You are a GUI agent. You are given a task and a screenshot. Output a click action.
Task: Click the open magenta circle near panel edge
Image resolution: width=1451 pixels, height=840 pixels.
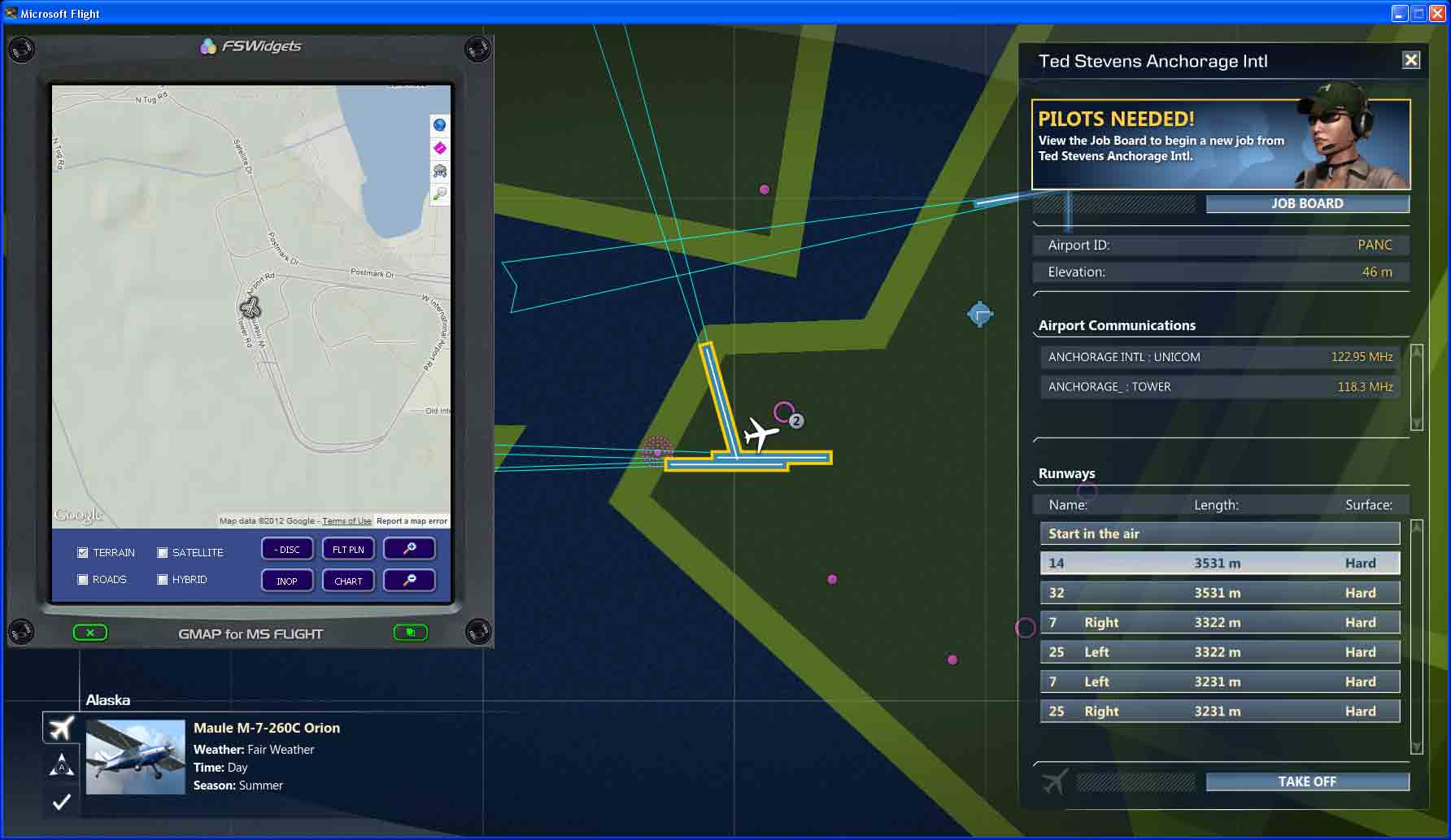coord(1026,628)
